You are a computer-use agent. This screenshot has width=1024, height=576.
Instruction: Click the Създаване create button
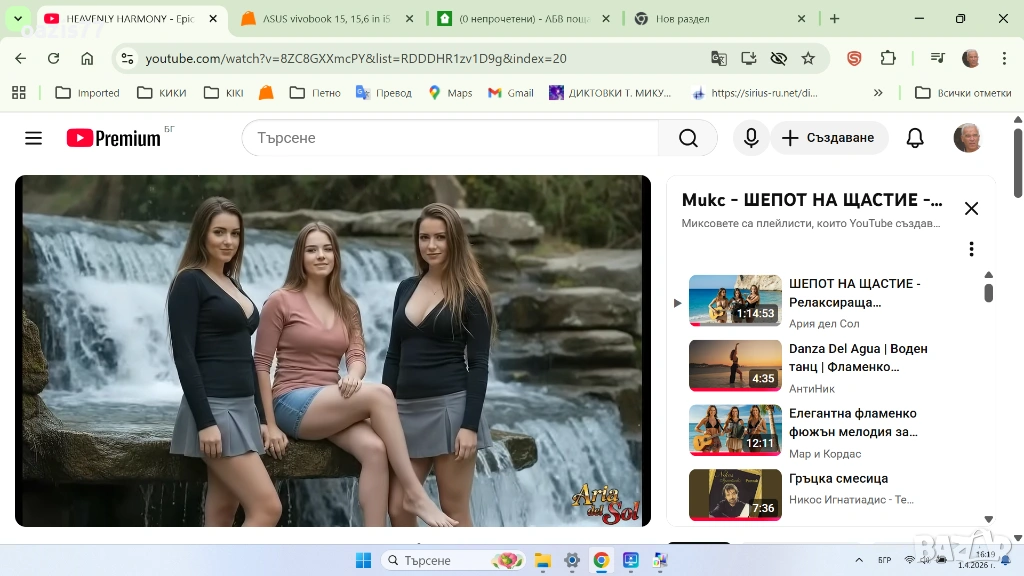828,138
